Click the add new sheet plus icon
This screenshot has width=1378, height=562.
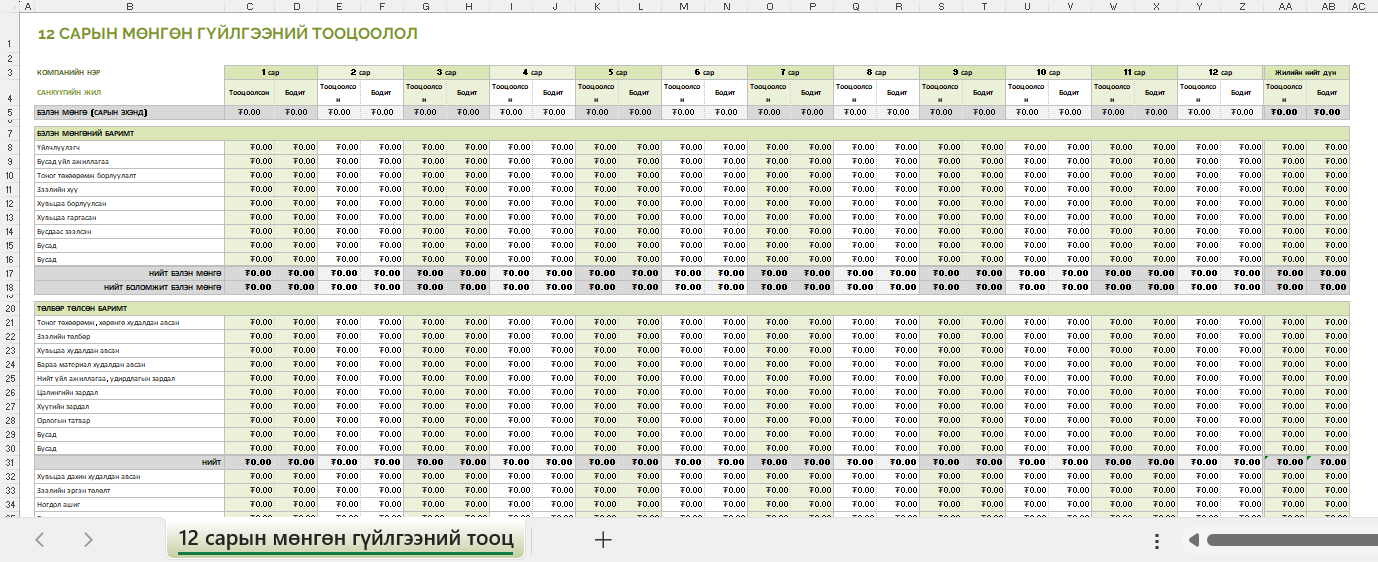pos(602,540)
